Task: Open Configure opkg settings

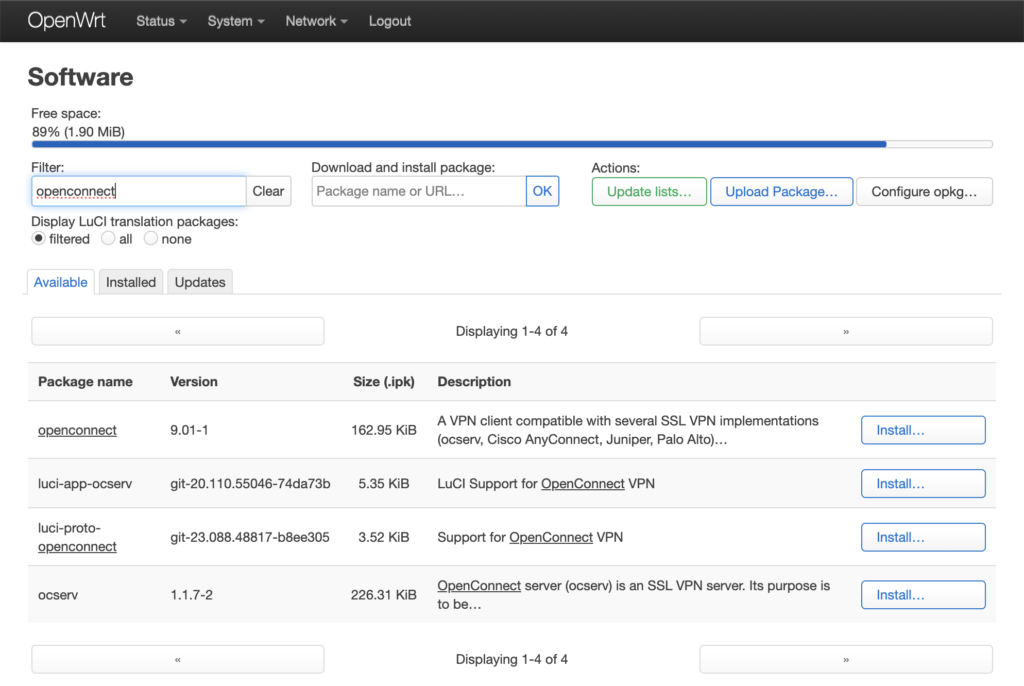Action: [x=924, y=192]
